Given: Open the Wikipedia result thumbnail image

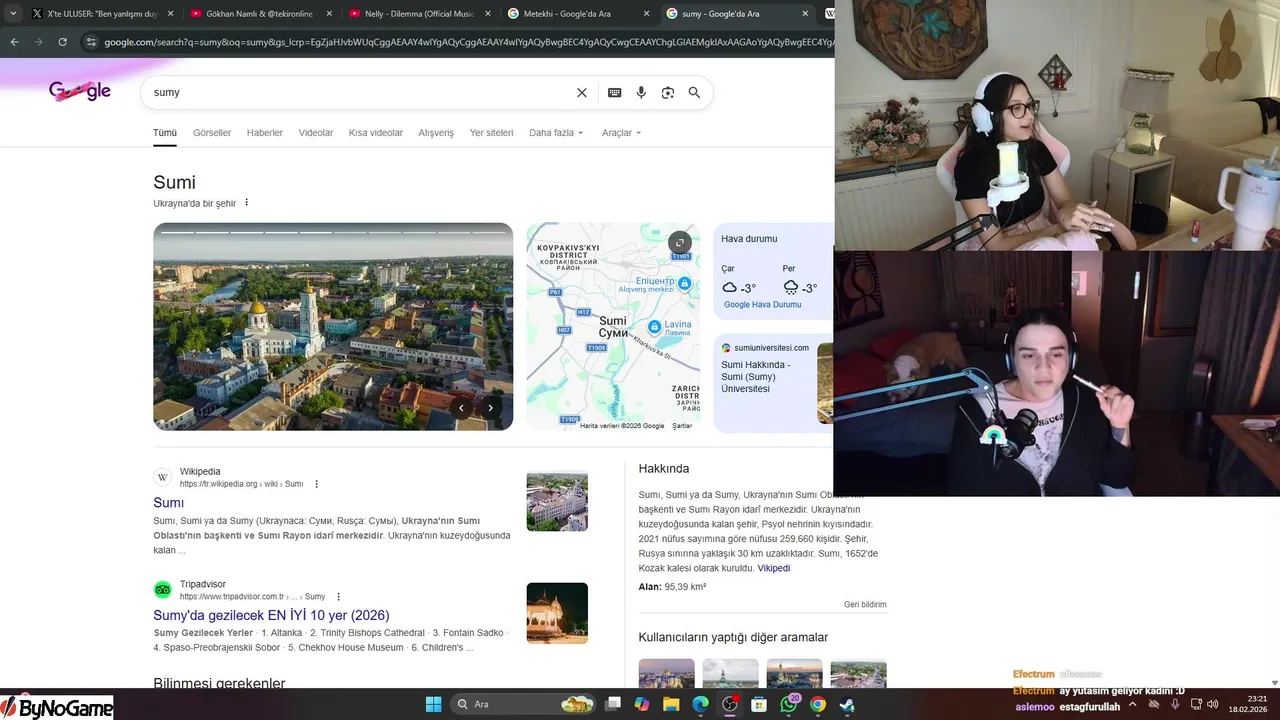Looking at the screenshot, I should click(557, 501).
